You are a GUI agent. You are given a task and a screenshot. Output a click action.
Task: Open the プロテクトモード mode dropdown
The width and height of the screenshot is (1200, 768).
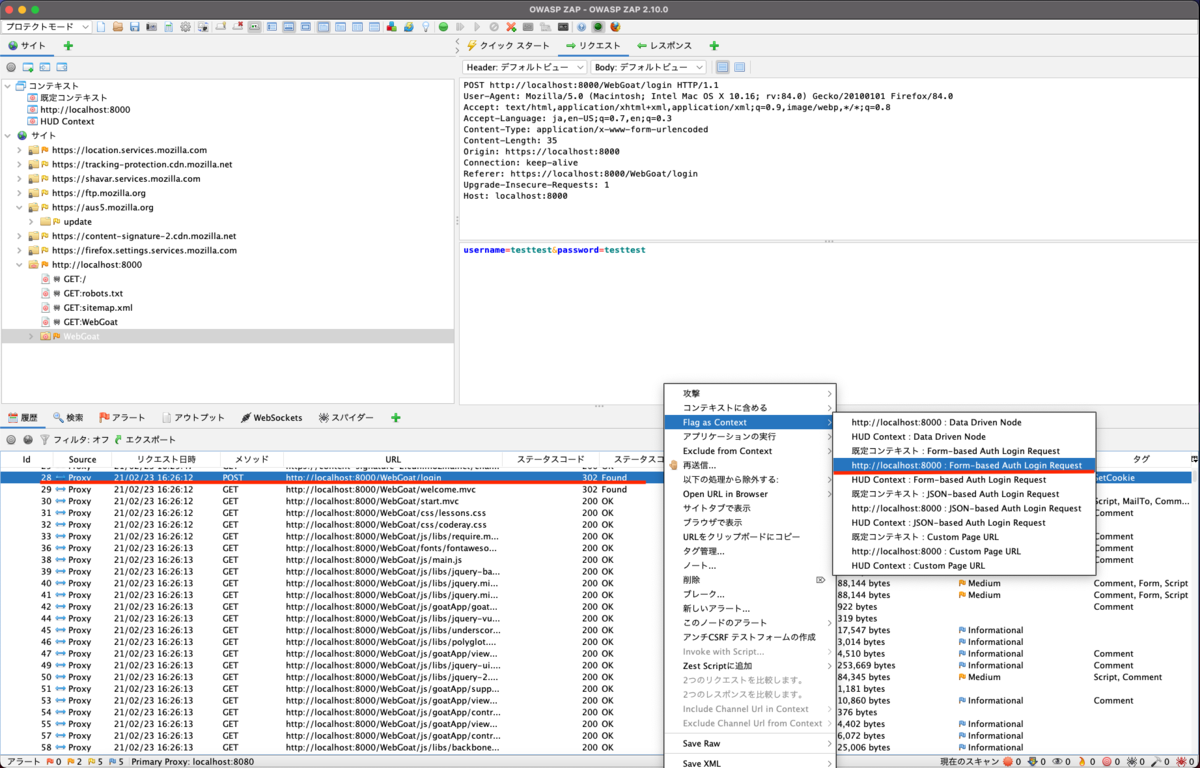[47, 26]
